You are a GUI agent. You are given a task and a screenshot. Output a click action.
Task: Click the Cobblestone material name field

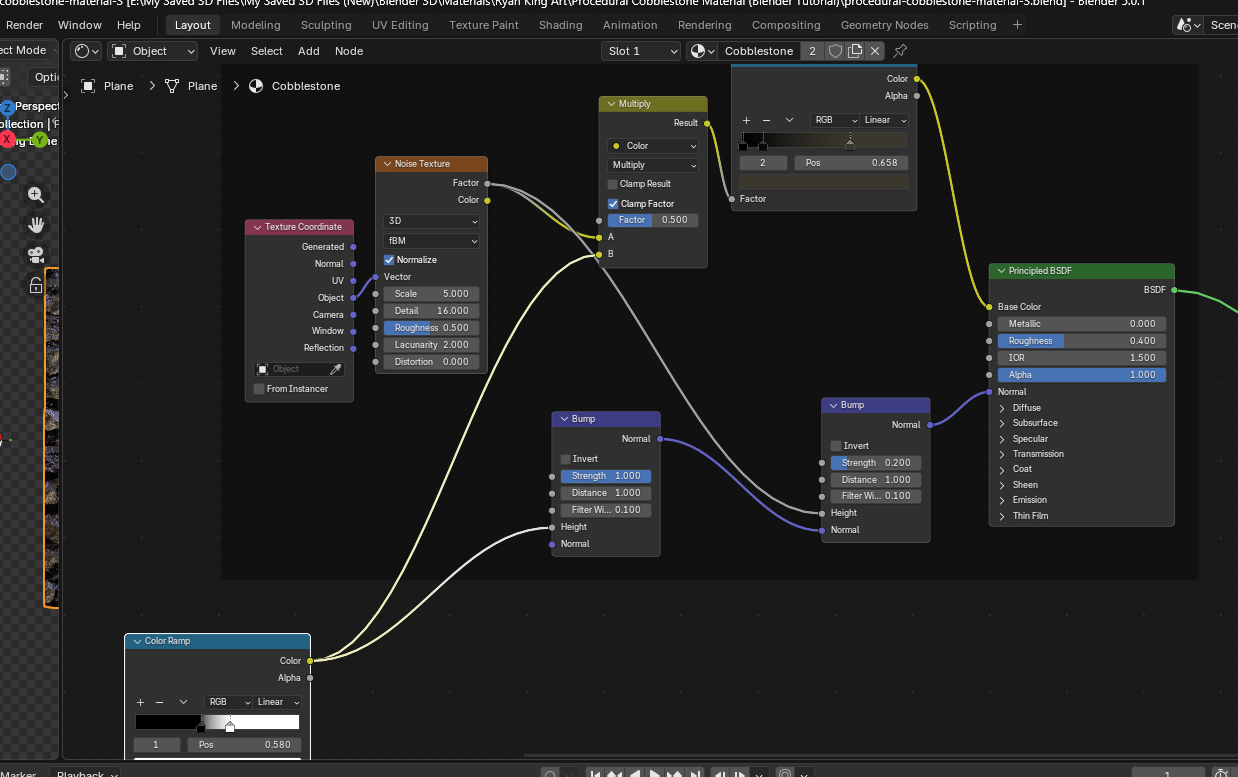point(759,51)
